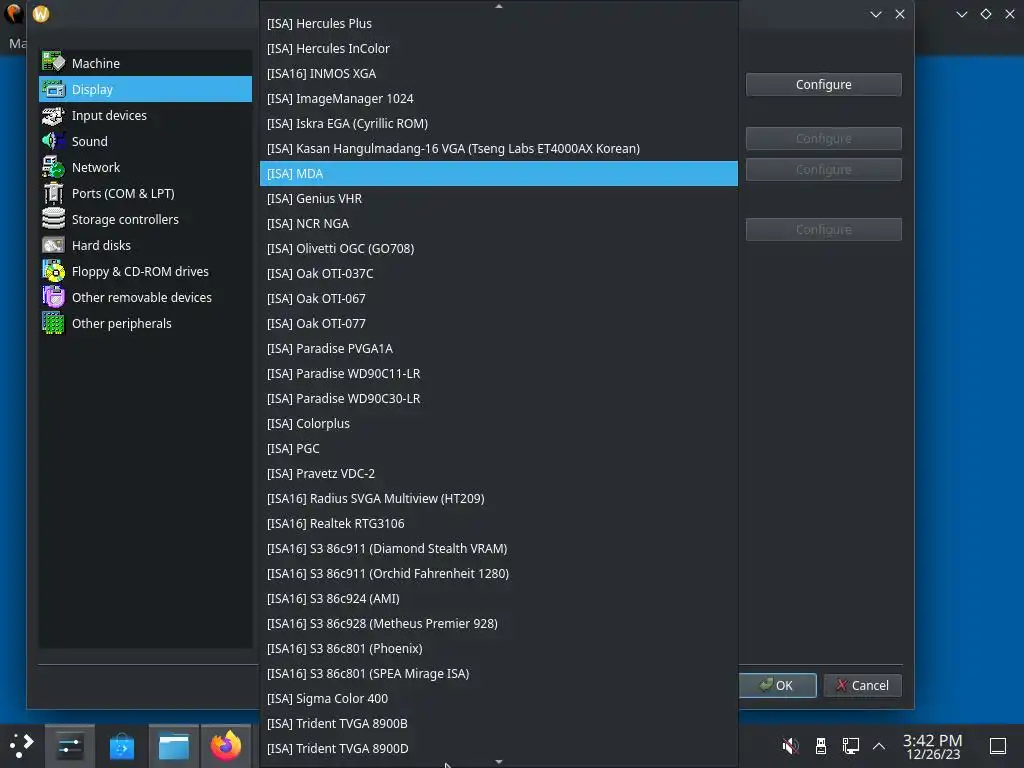Open the Input devices icon

click(x=54, y=115)
